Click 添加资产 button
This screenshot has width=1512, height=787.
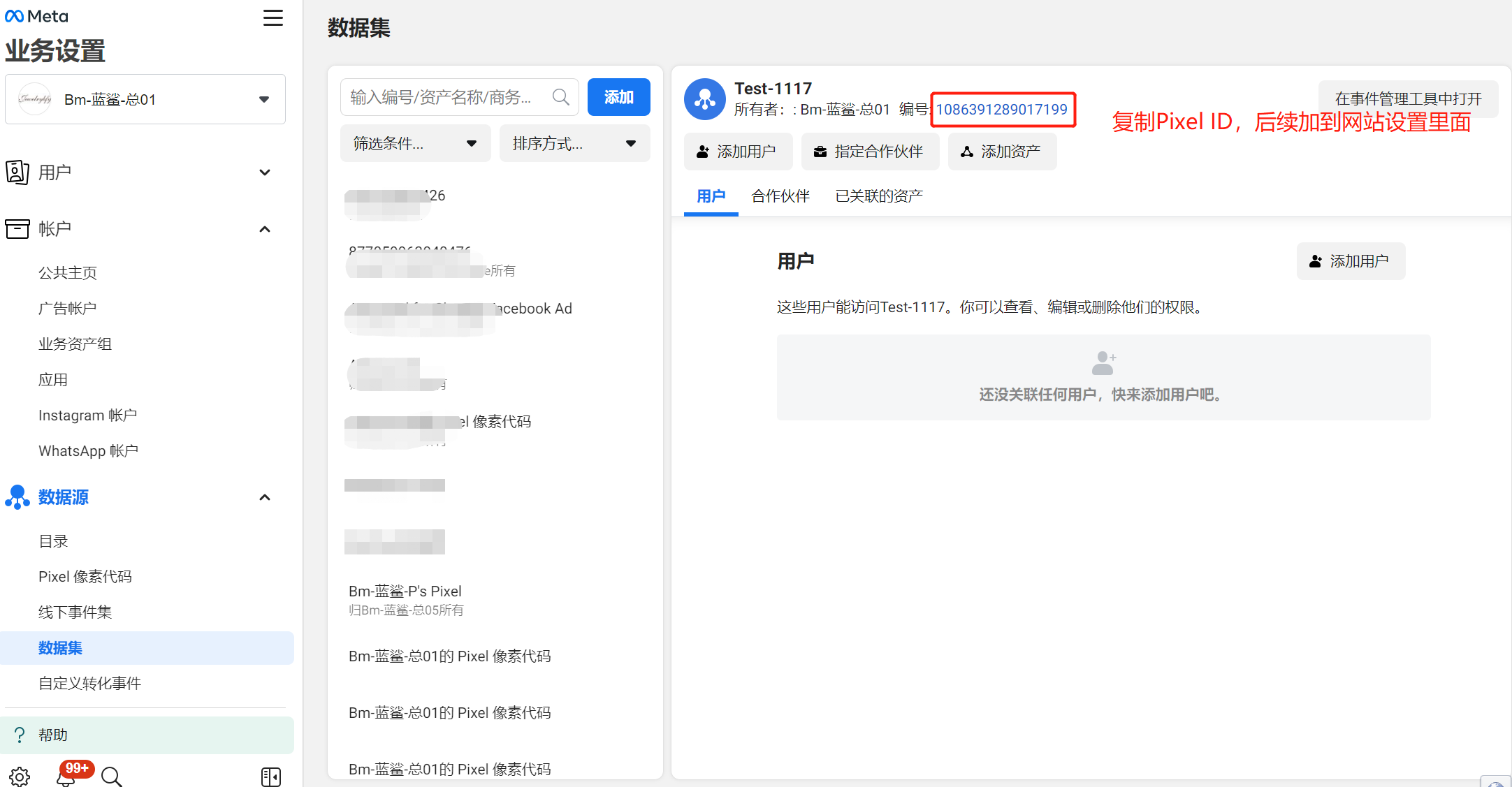click(1002, 152)
